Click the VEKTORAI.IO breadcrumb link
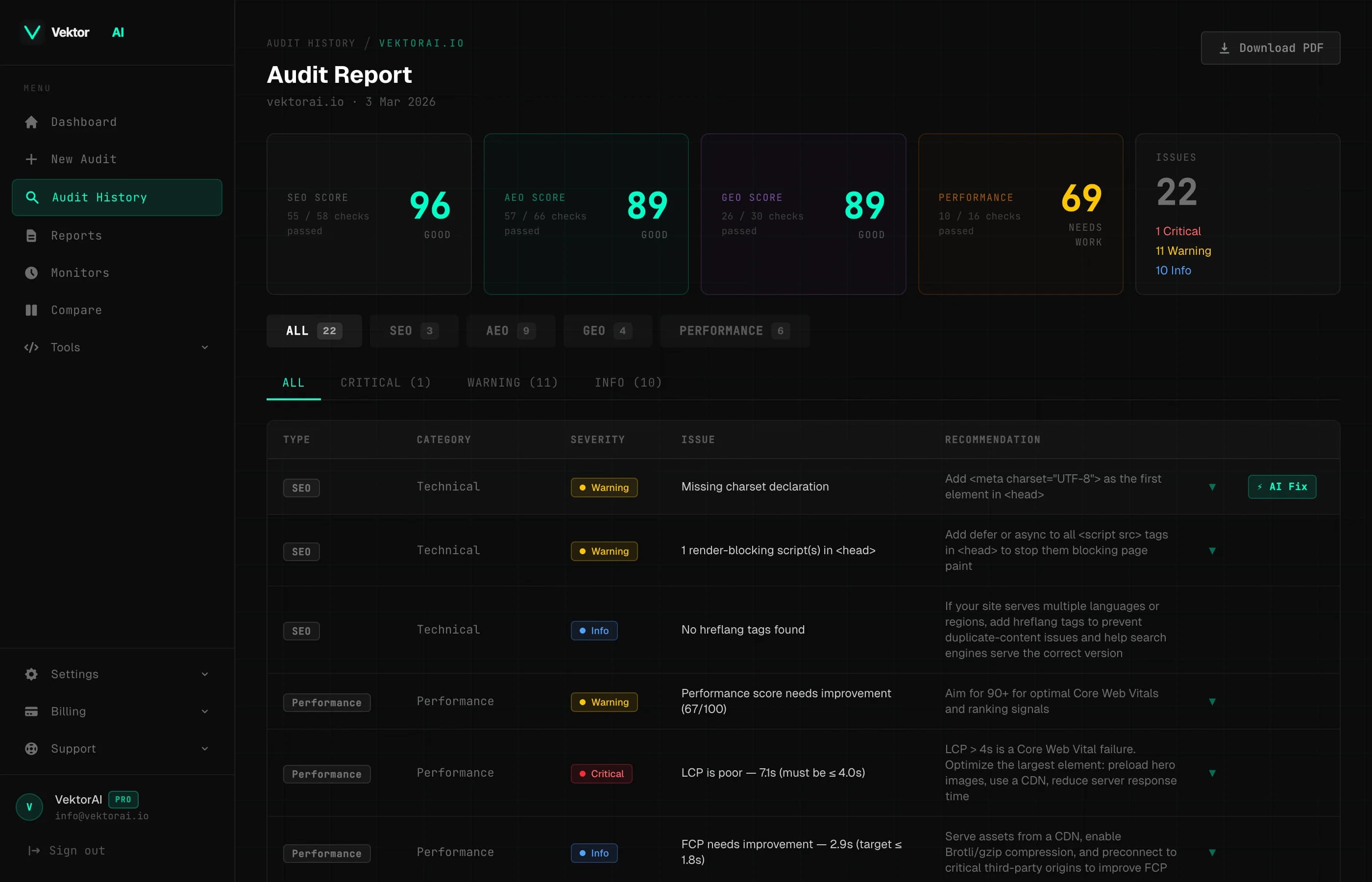 coord(421,43)
